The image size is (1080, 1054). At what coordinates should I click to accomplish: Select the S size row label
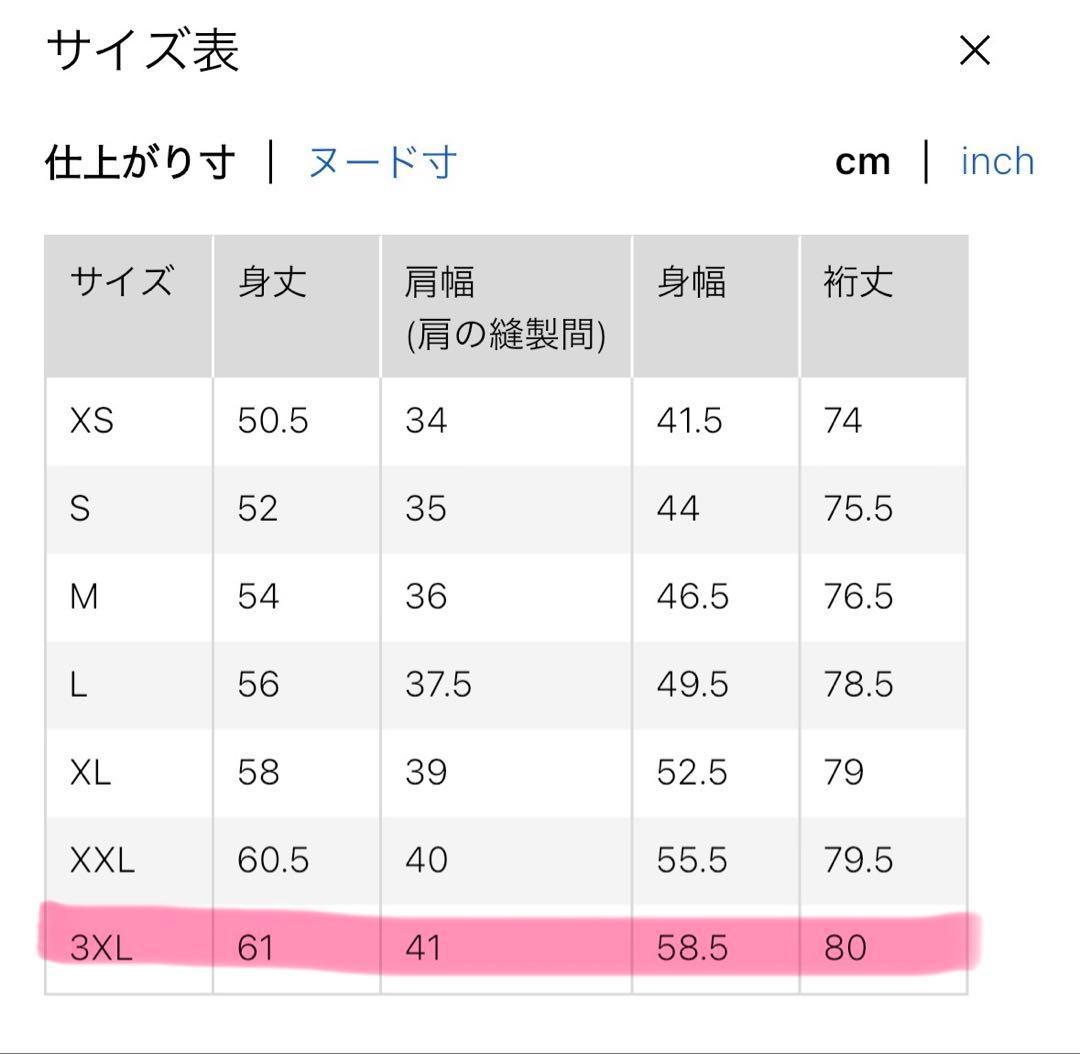[x=80, y=509]
